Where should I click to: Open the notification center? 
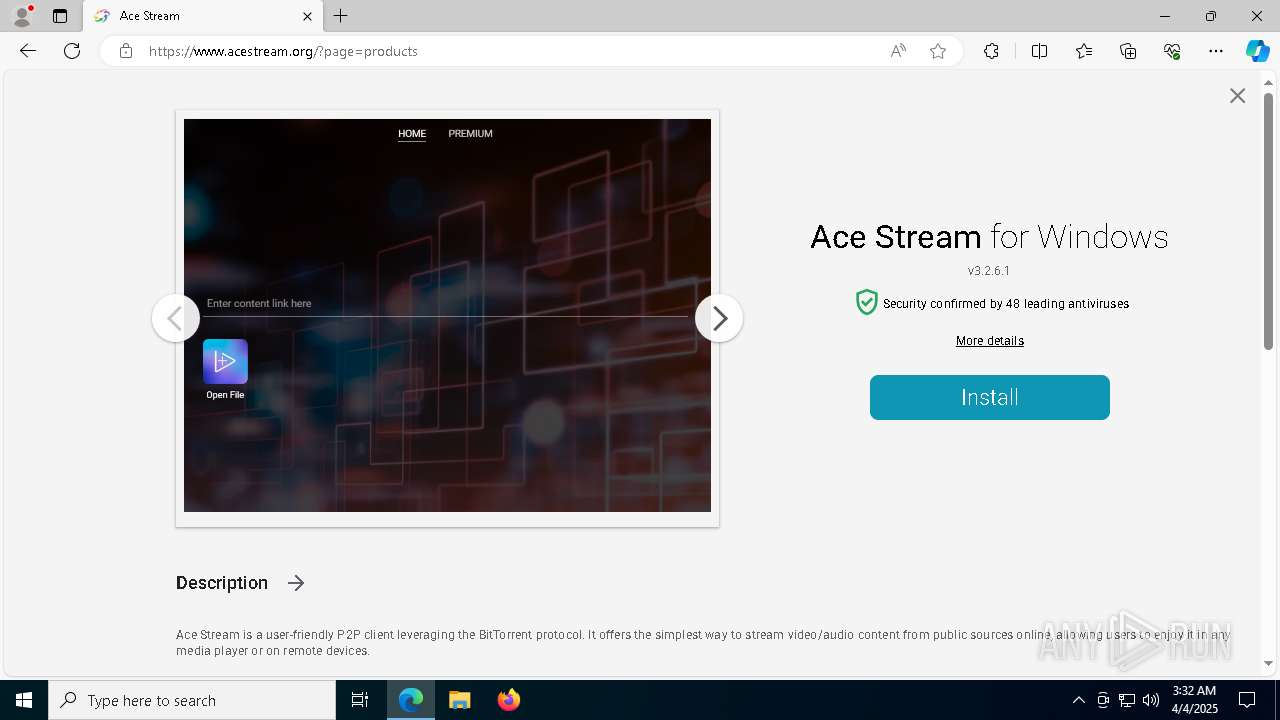(x=1247, y=700)
